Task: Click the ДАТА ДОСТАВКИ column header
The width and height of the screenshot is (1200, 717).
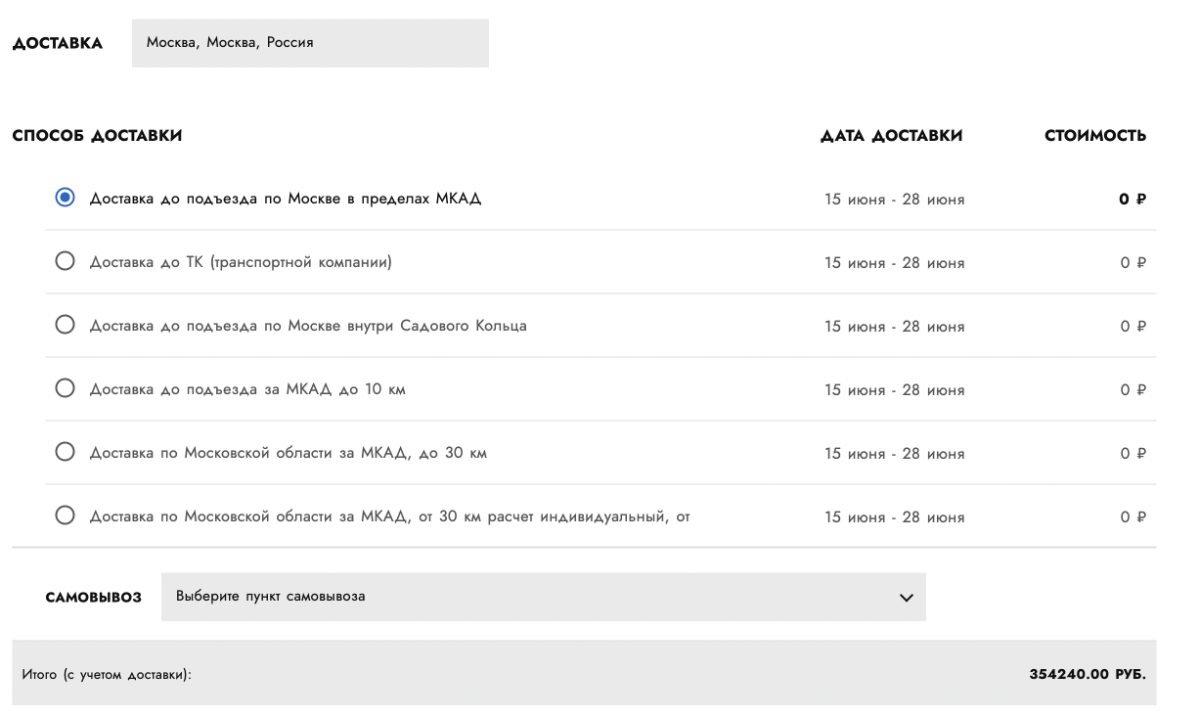Action: click(892, 136)
